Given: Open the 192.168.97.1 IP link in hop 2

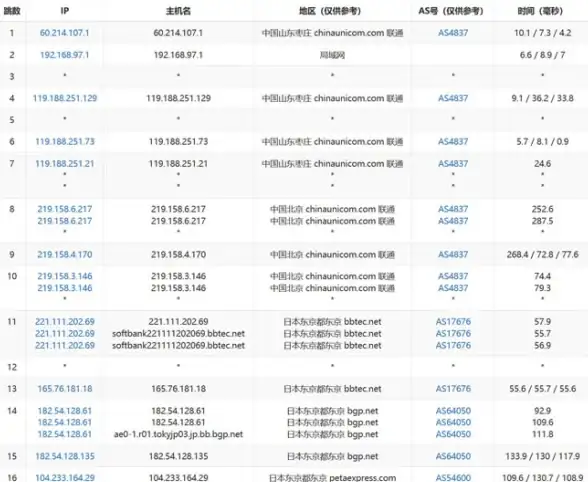Looking at the screenshot, I should 64,55.
